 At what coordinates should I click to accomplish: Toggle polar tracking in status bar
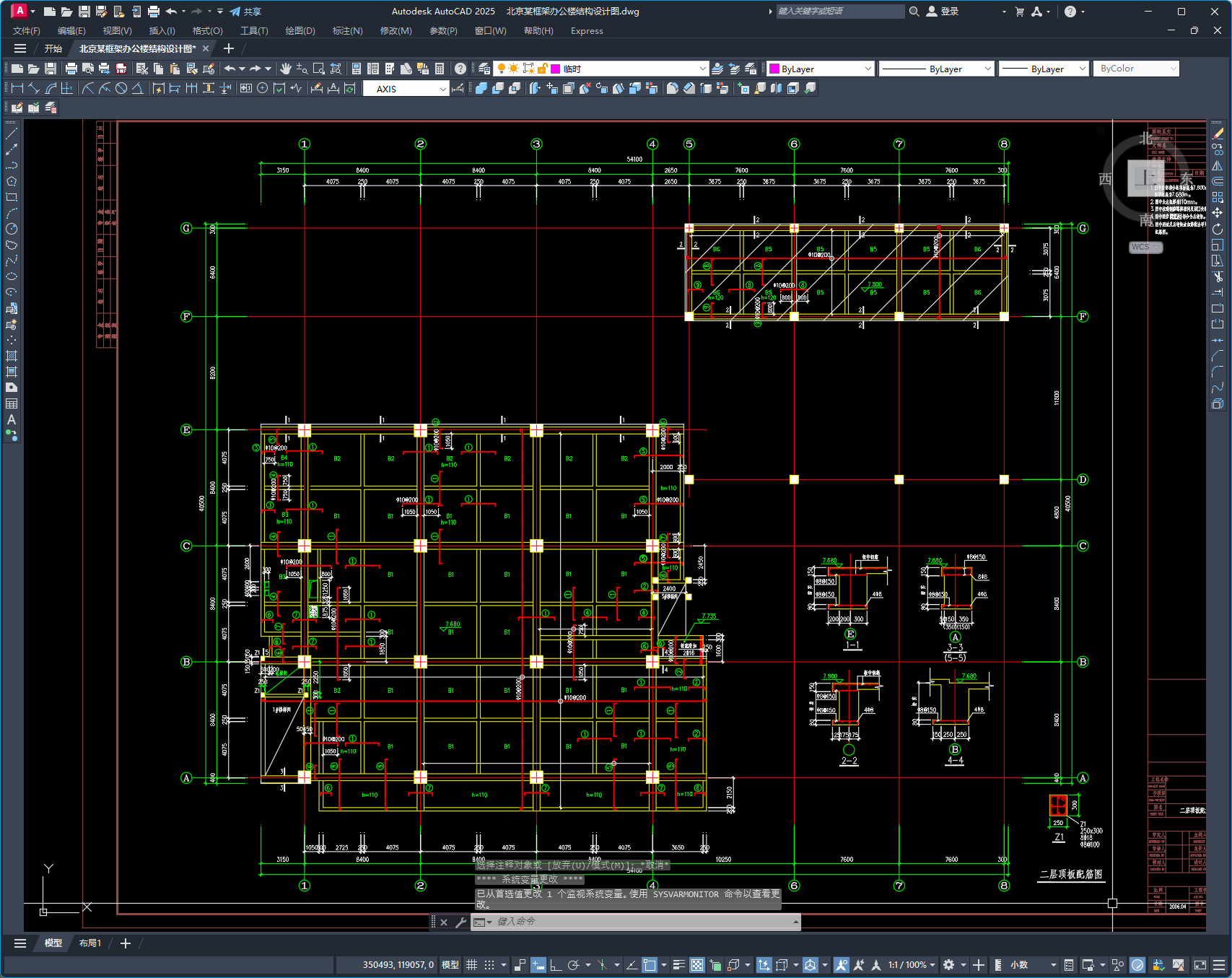[574, 965]
